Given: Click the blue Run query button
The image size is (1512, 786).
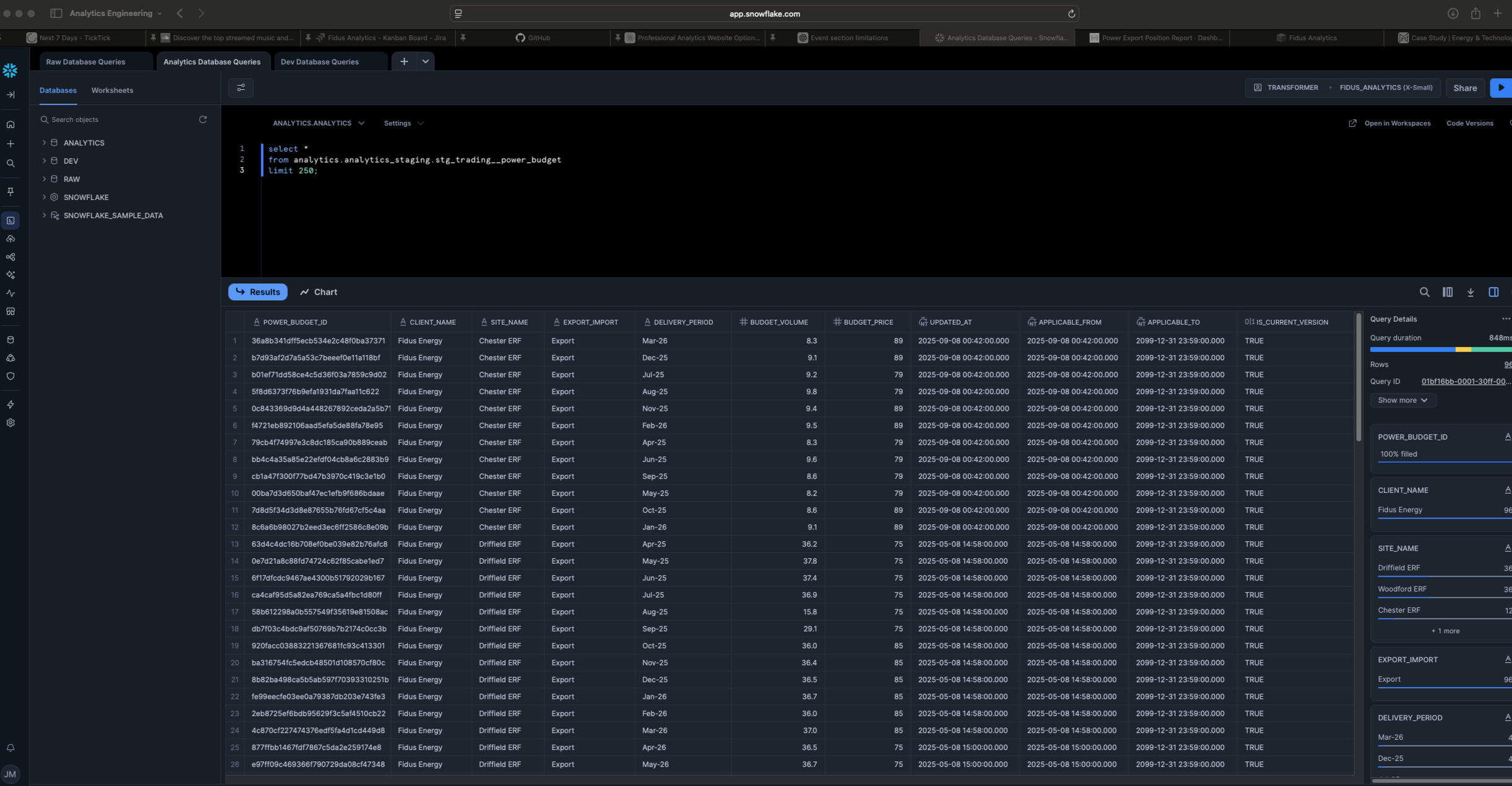Looking at the screenshot, I should click(1501, 88).
